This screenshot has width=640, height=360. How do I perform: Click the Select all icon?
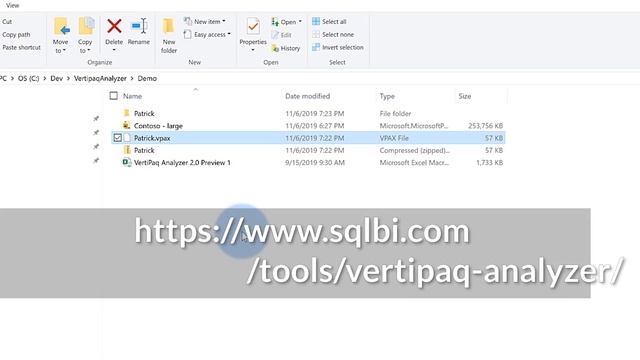coord(316,21)
